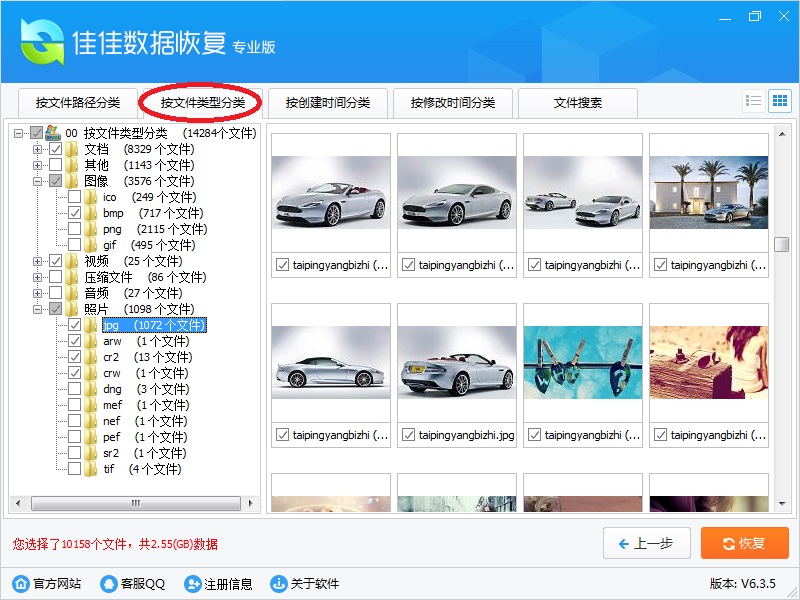Click the vertical scrollbar thumb in preview pane
Viewport: 800px width, 600px height.
click(782, 245)
